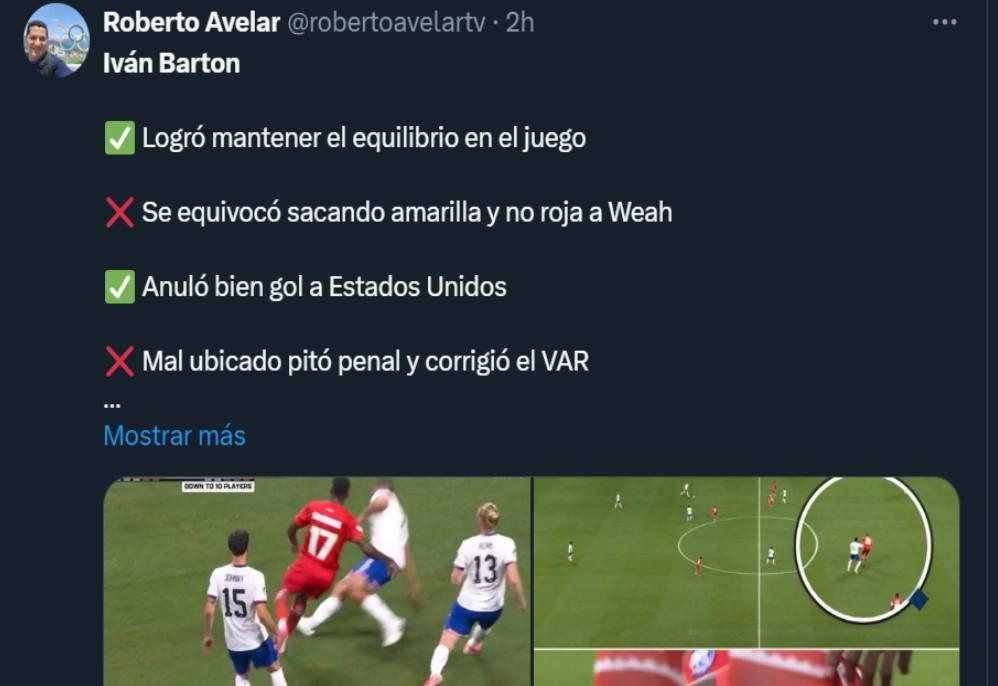Click the 2h timestamp of the tweet
The image size is (998, 686).
(520, 23)
